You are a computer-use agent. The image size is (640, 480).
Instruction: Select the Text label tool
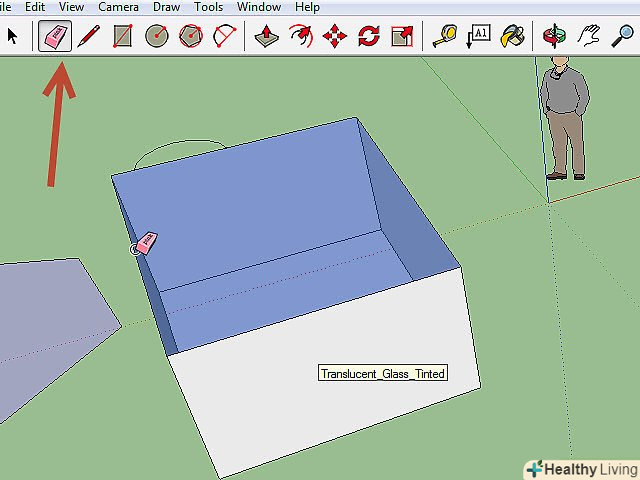(x=478, y=37)
